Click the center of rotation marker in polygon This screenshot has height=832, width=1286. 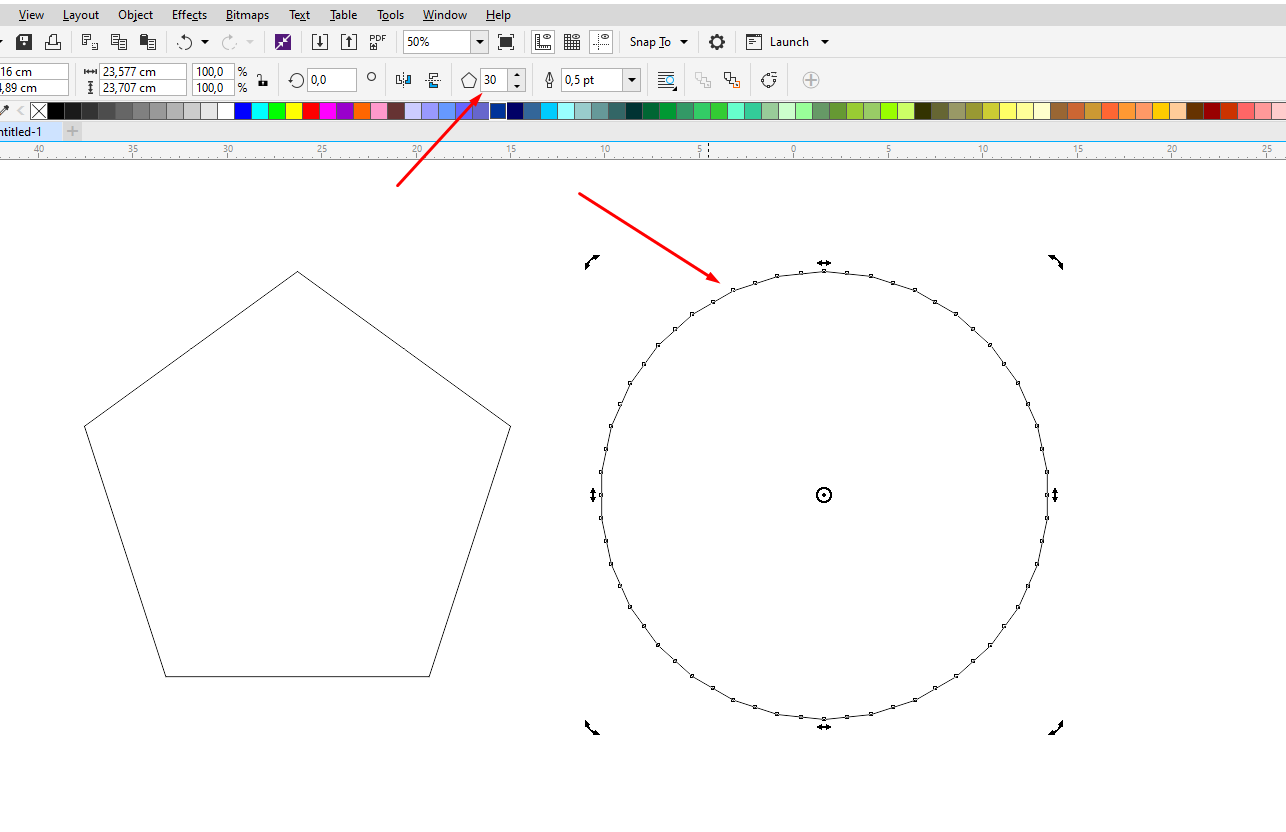point(824,495)
